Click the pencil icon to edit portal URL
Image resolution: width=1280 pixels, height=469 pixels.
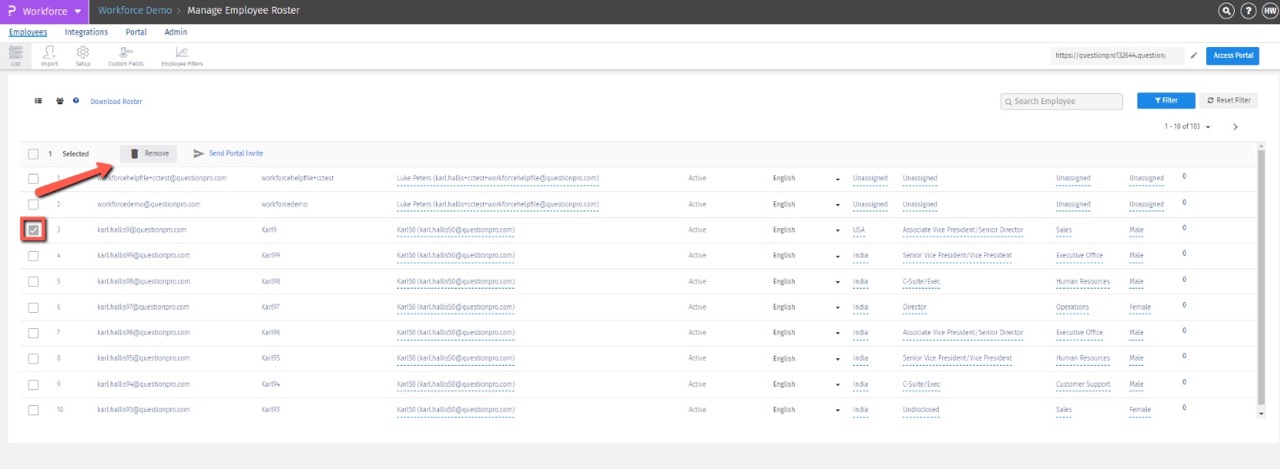[x=1193, y=56]
